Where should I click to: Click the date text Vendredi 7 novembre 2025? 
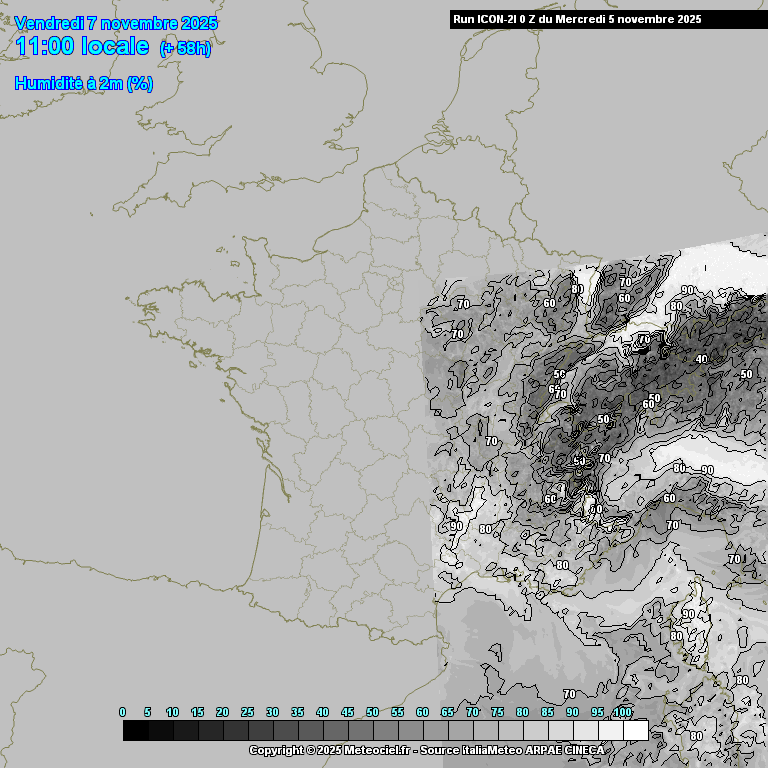click(117, 23)
